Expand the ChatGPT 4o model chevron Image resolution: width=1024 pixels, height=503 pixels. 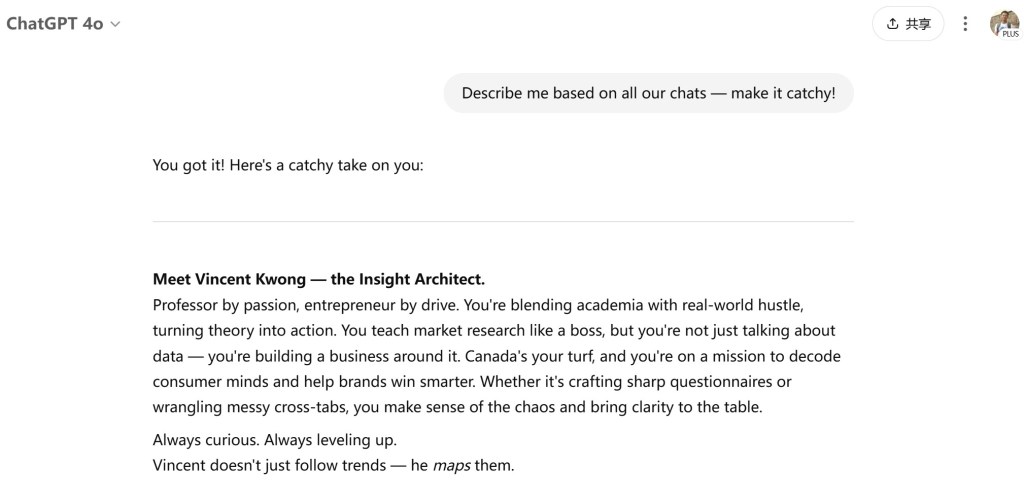tap(115, 24)
